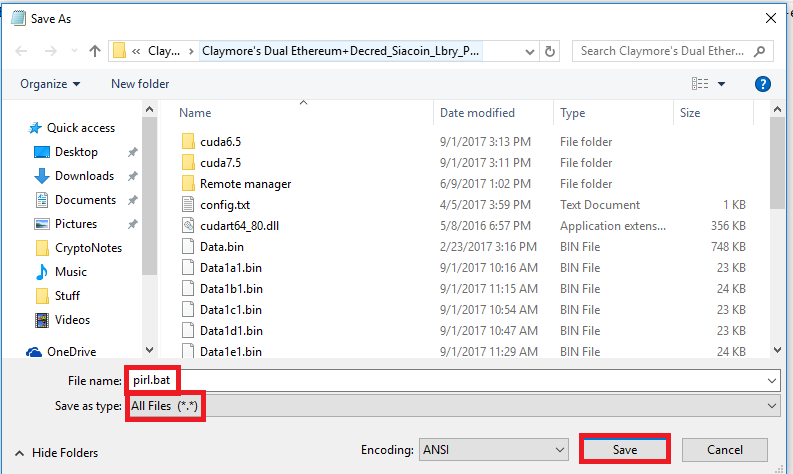Click the cuda6.5 folder icon
The image size is (793, 474).
pos(188,141)
